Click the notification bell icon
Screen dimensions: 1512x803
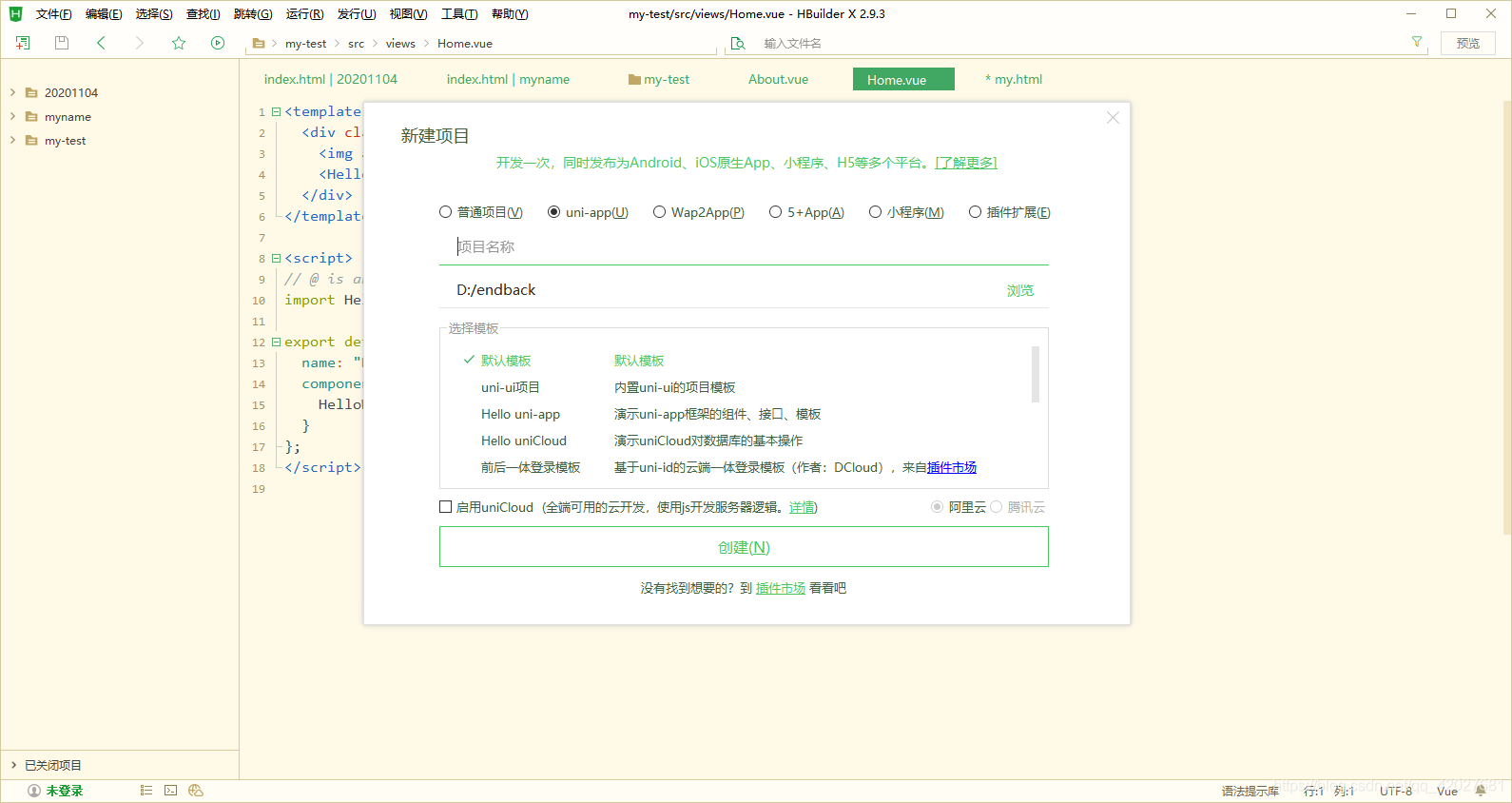tap(1481, 791)
